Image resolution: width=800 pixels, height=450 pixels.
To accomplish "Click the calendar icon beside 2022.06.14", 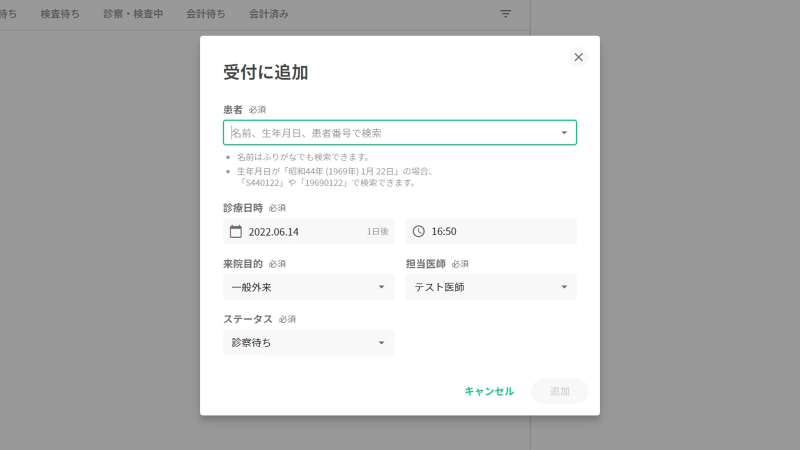I will [236, 232].
